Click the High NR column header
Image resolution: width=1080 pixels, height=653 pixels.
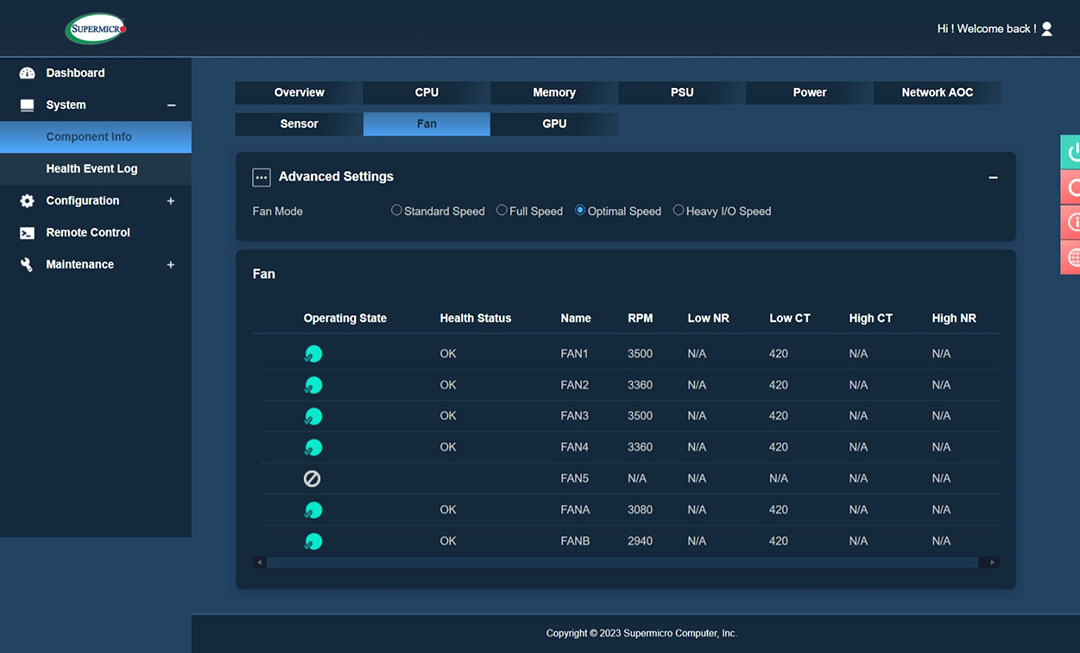tap(954, 318)
